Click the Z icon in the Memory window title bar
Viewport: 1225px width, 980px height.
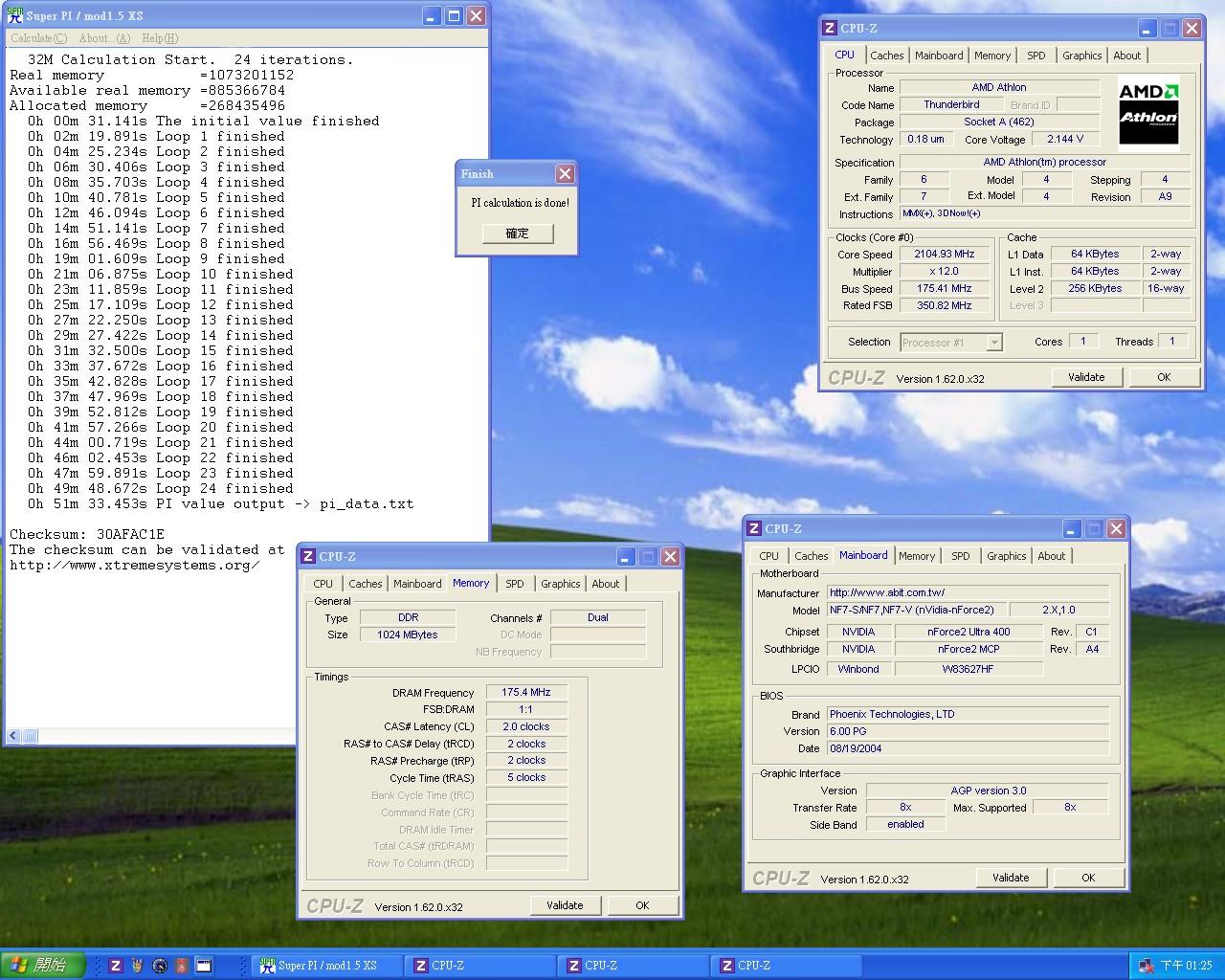[308, 556]
